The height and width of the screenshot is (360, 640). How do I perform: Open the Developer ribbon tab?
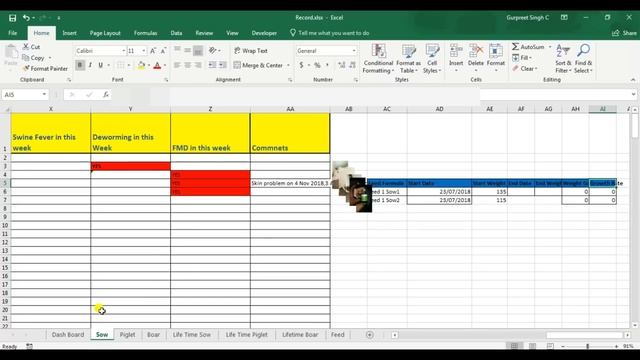point(264,33)
